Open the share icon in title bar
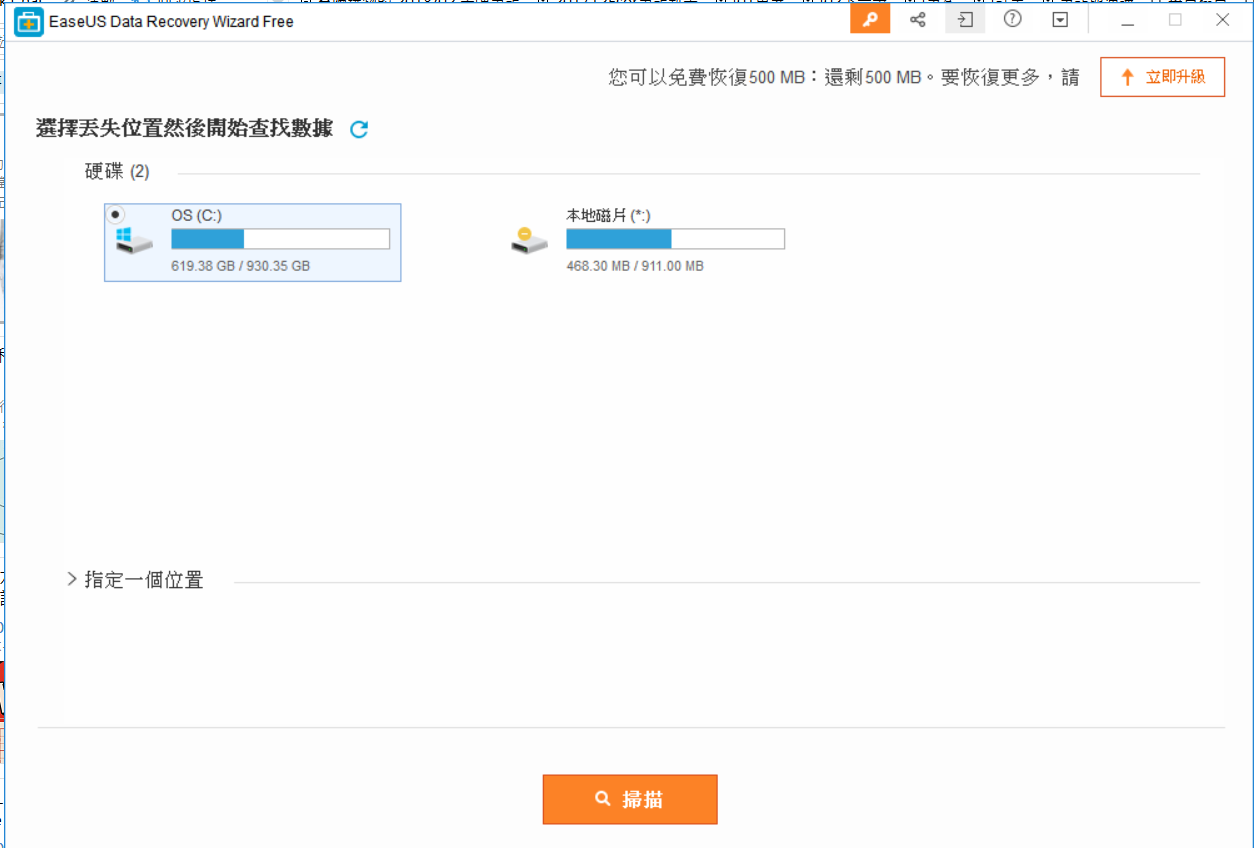This screenshot has width=1254, height=848. [918, 19]
